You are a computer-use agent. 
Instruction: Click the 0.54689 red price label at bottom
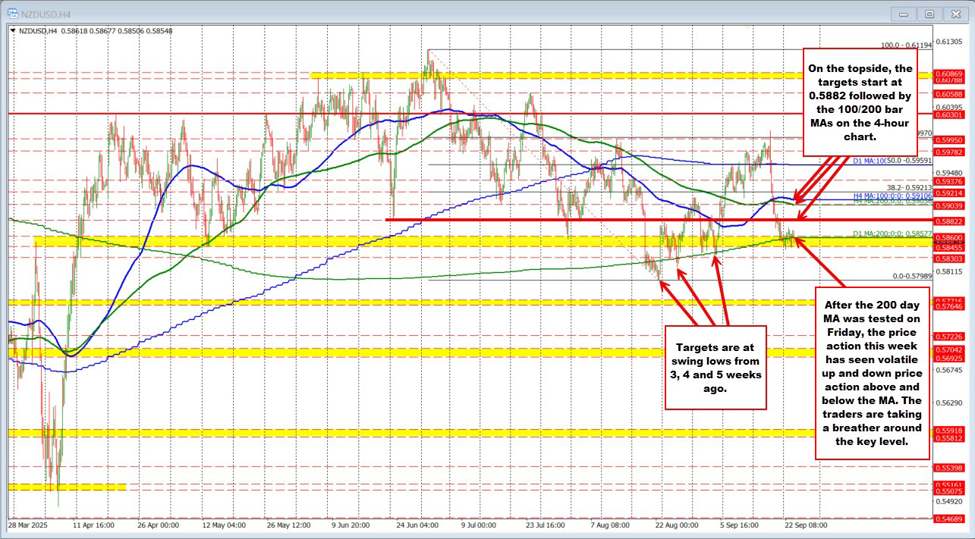tap(948, 520)
